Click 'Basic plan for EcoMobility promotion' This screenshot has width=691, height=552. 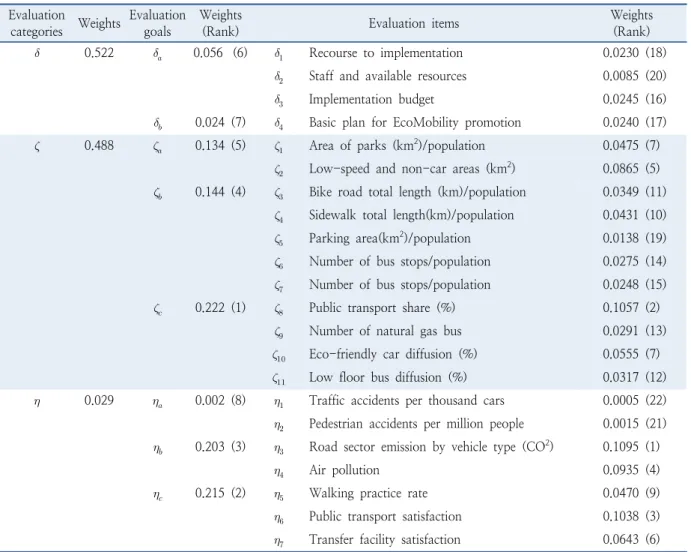(415, 122)
